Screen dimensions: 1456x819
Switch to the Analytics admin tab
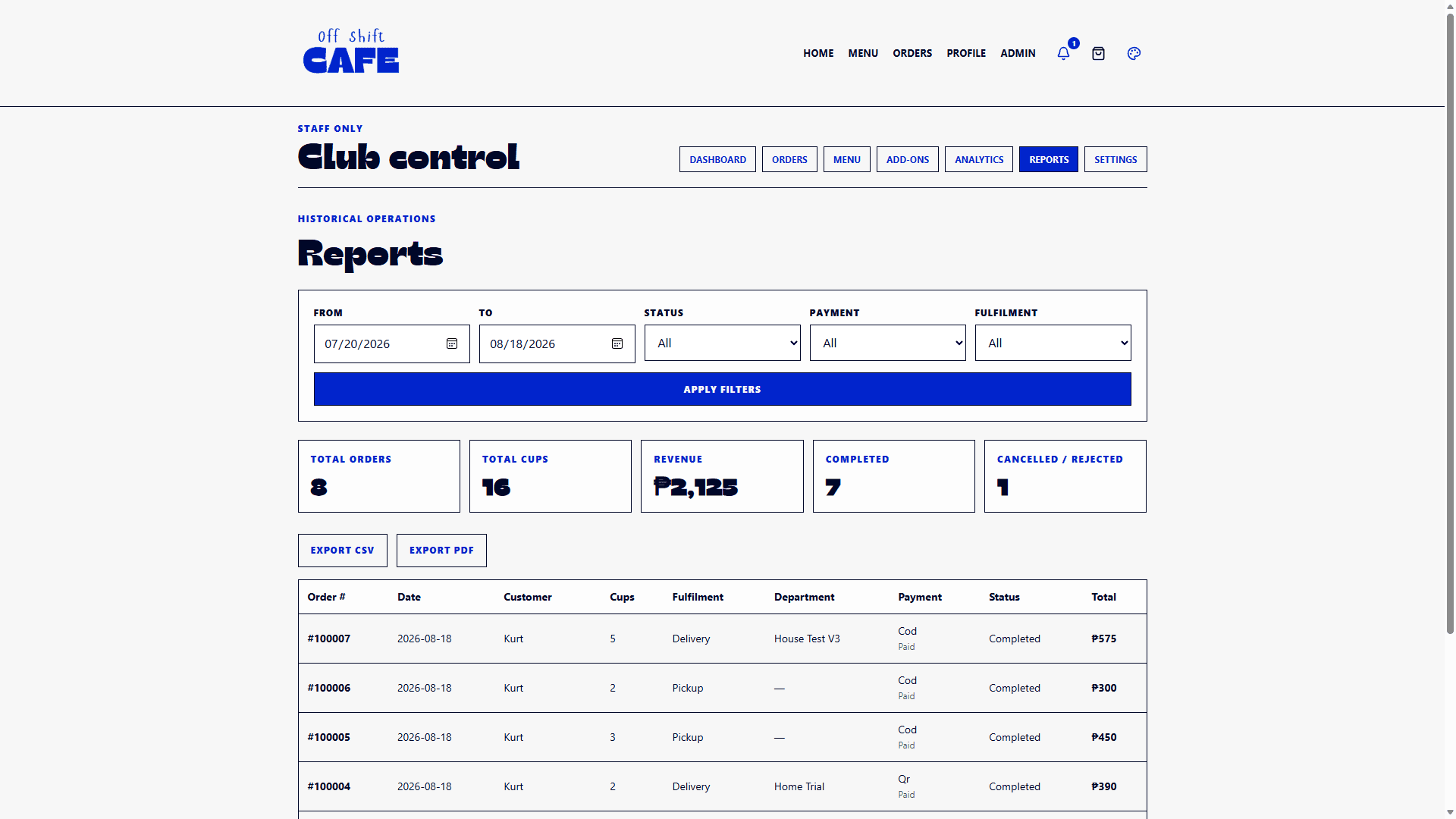(979, 159)
